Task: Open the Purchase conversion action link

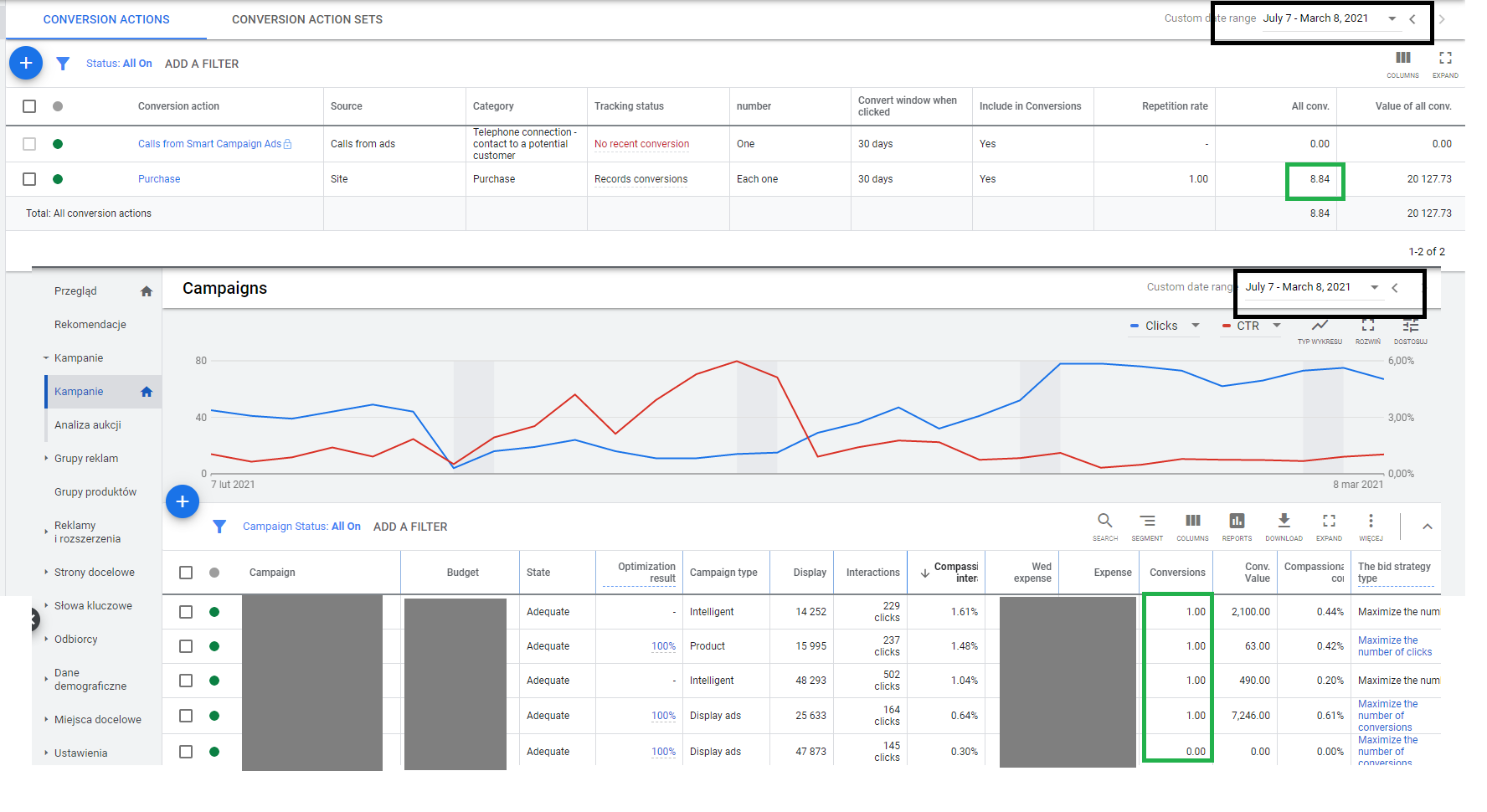Action: pos(159,179)
